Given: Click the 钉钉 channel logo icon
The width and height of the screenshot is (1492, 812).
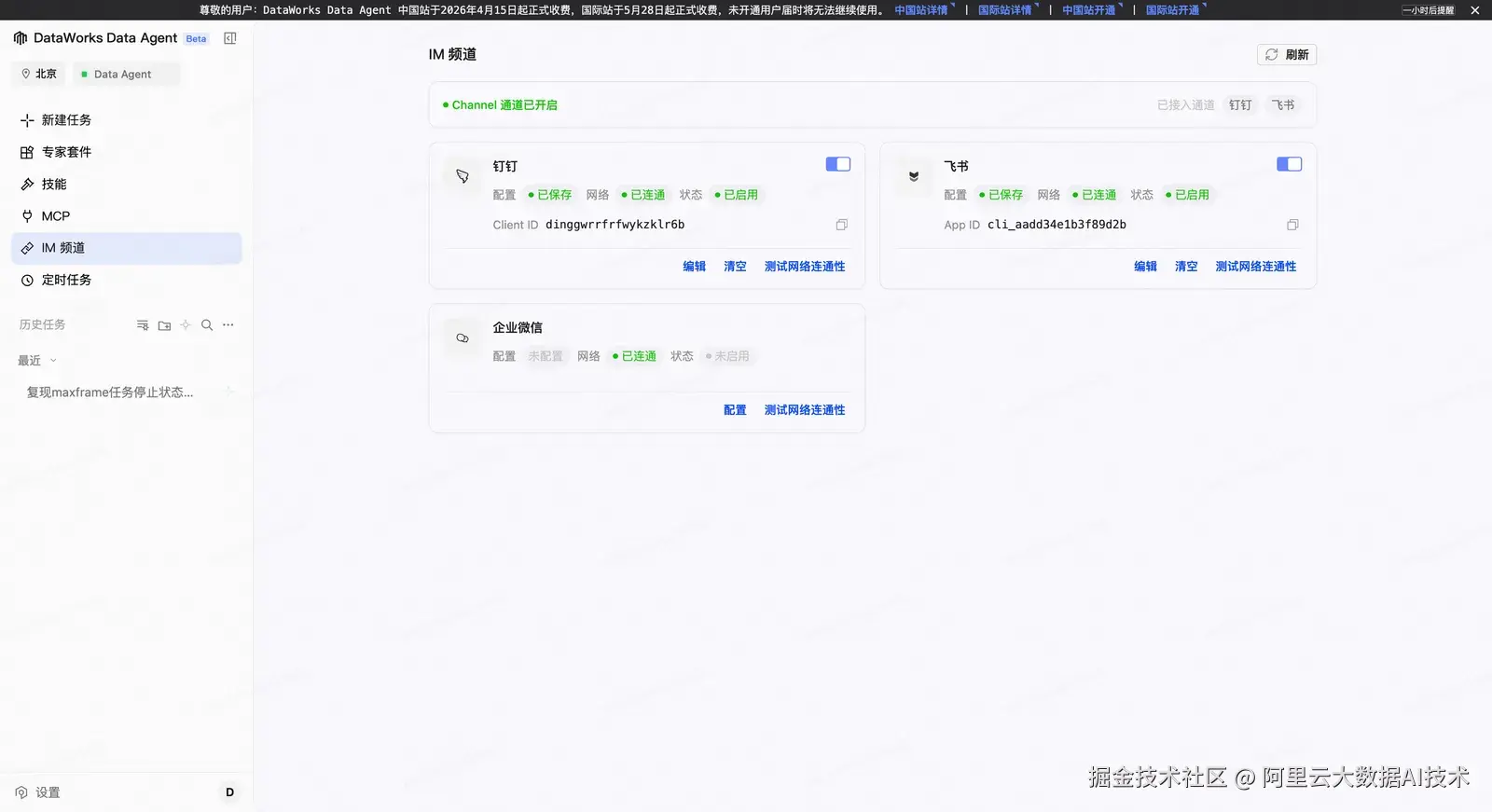Looking at the screenshot, I should pyautogui.click(x=463, y=175).
